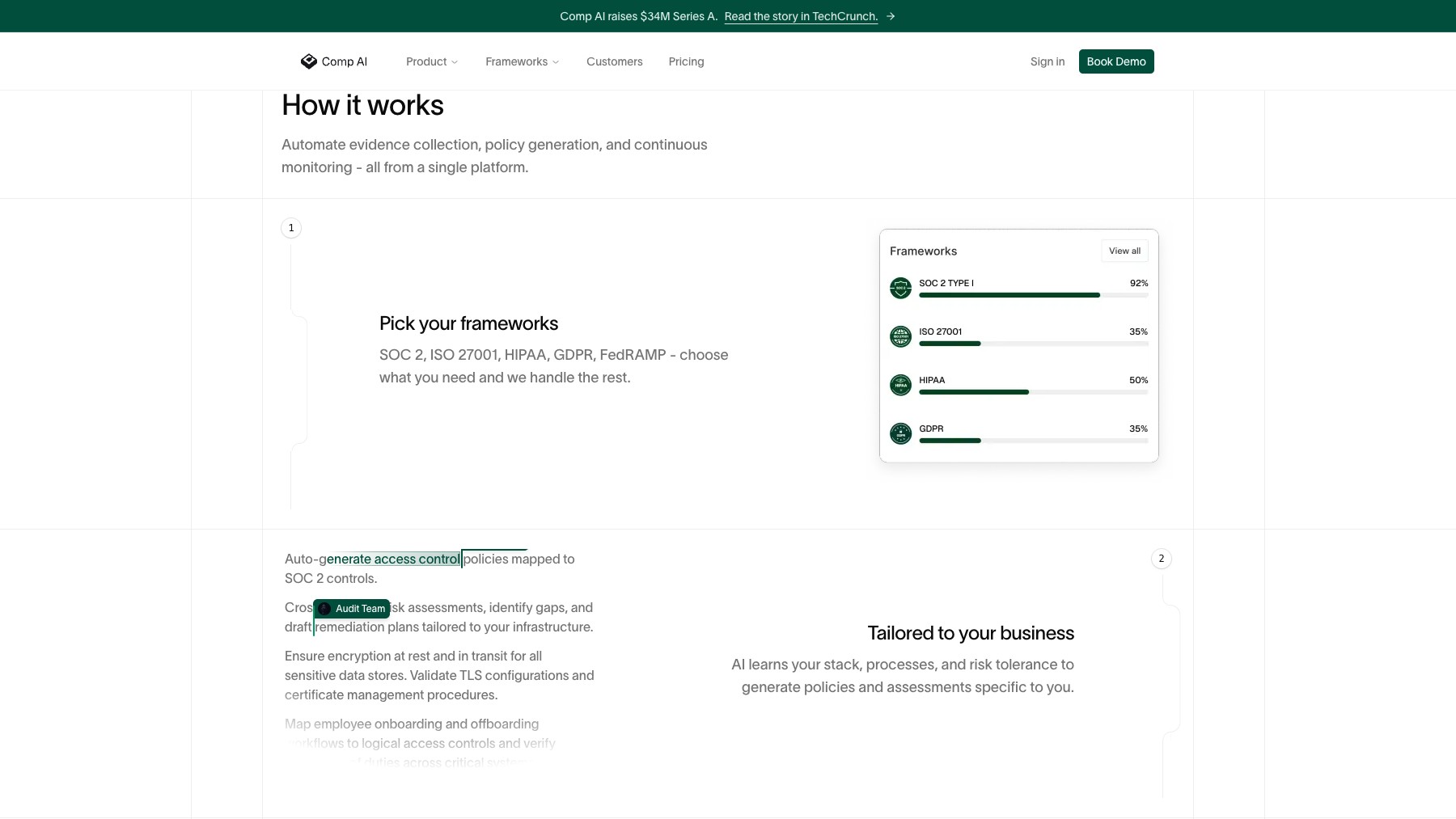Image resolution: width=1456 pixels, height=819 pixels.
Task: Open the Customers page
Action: (614, 61)
